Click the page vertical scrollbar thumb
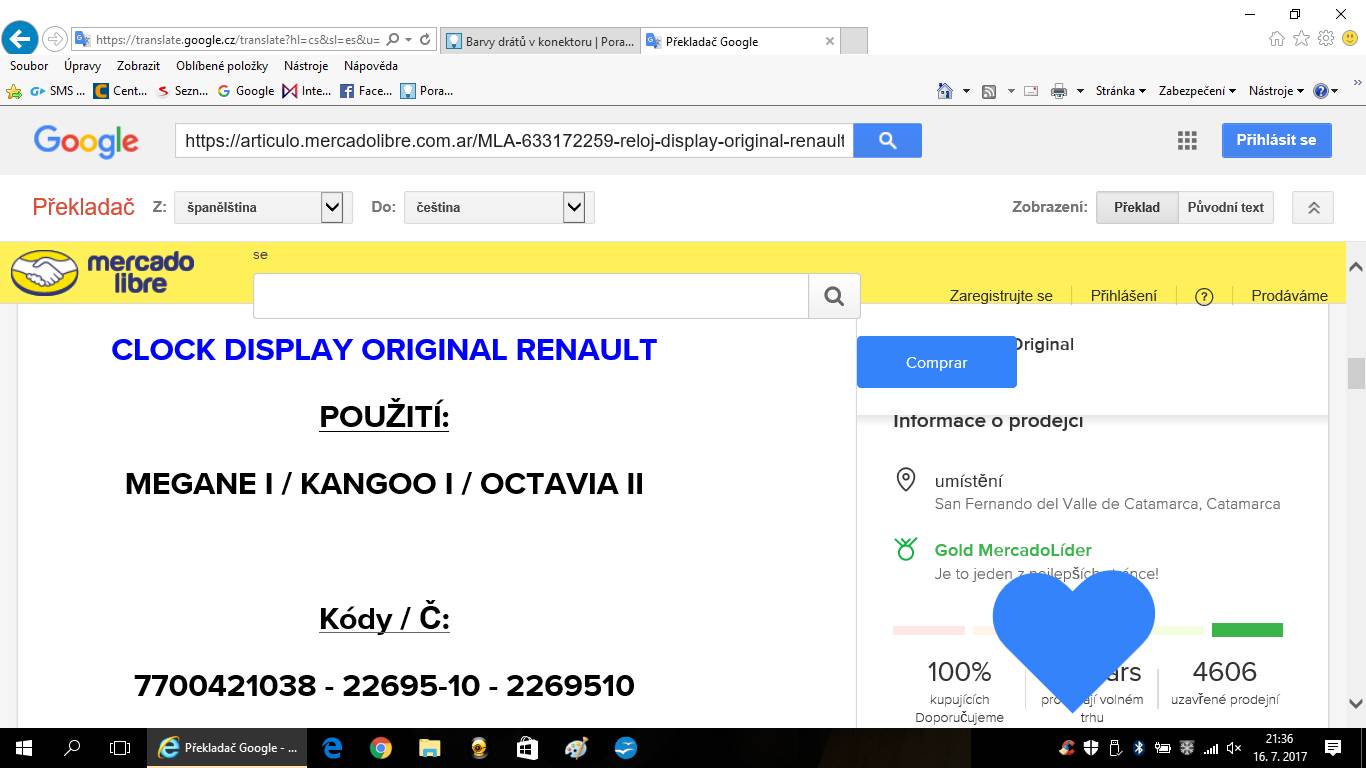 coord(1356,373)
